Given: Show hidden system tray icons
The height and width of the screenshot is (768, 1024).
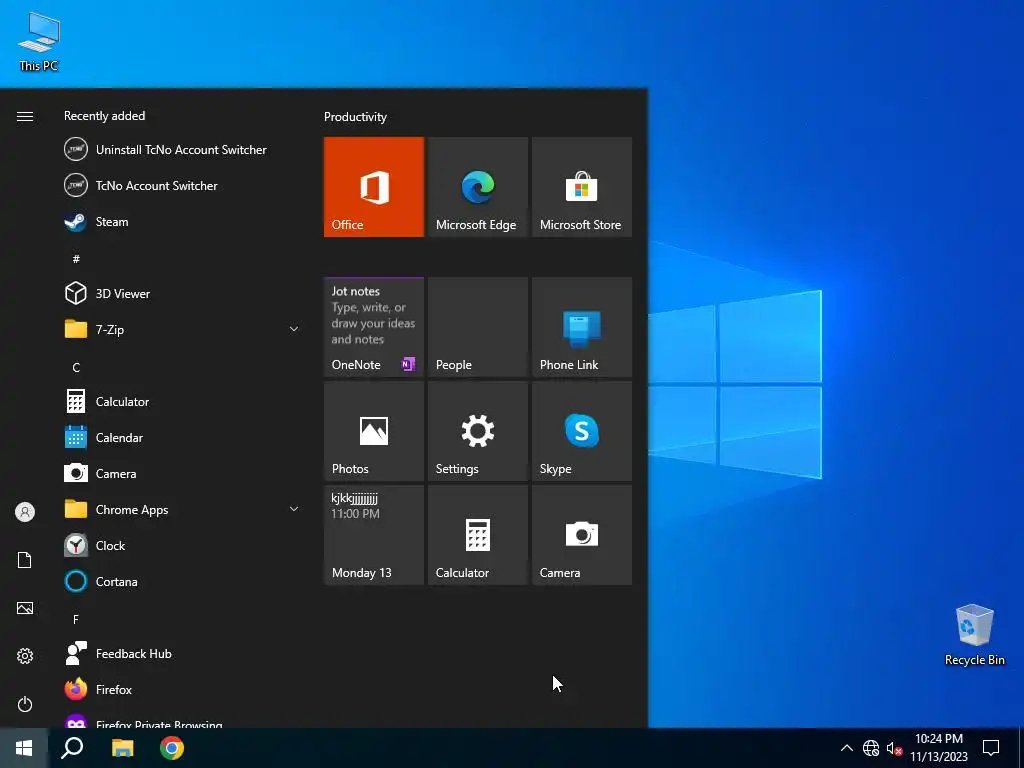Looking at the screenshot, I should [x=846, y=748].
